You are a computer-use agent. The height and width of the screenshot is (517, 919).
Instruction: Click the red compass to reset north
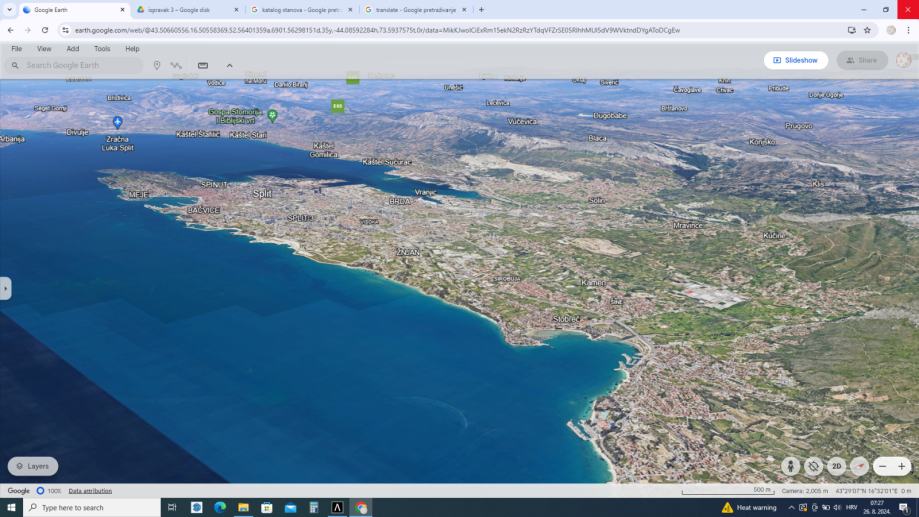[859, 466]
